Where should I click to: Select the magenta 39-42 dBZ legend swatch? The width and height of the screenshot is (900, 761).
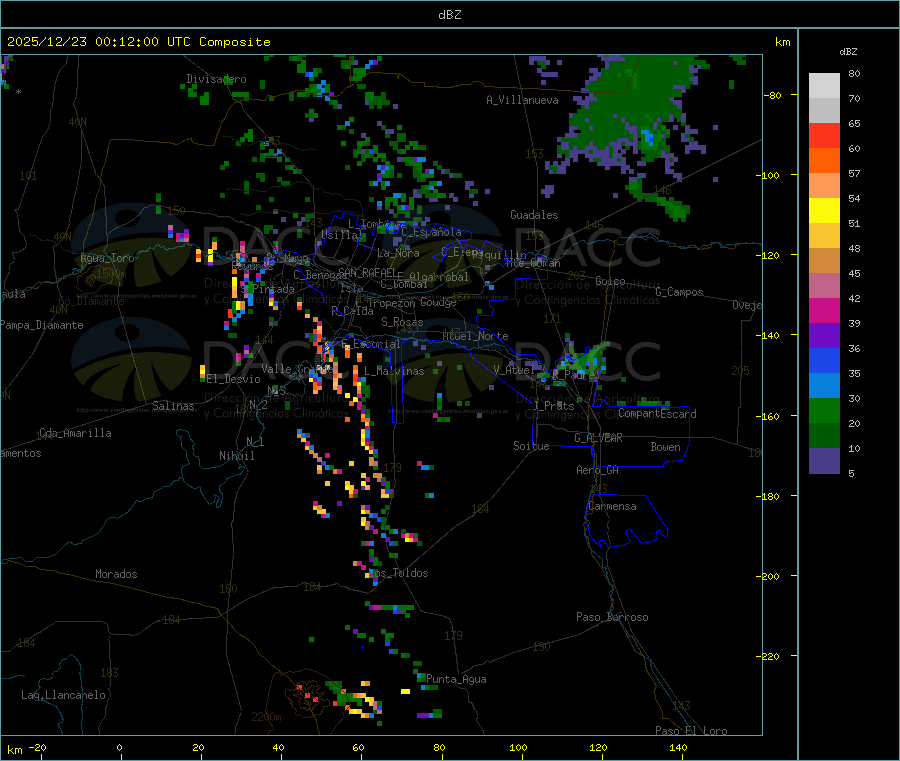[x=824, y=310]
